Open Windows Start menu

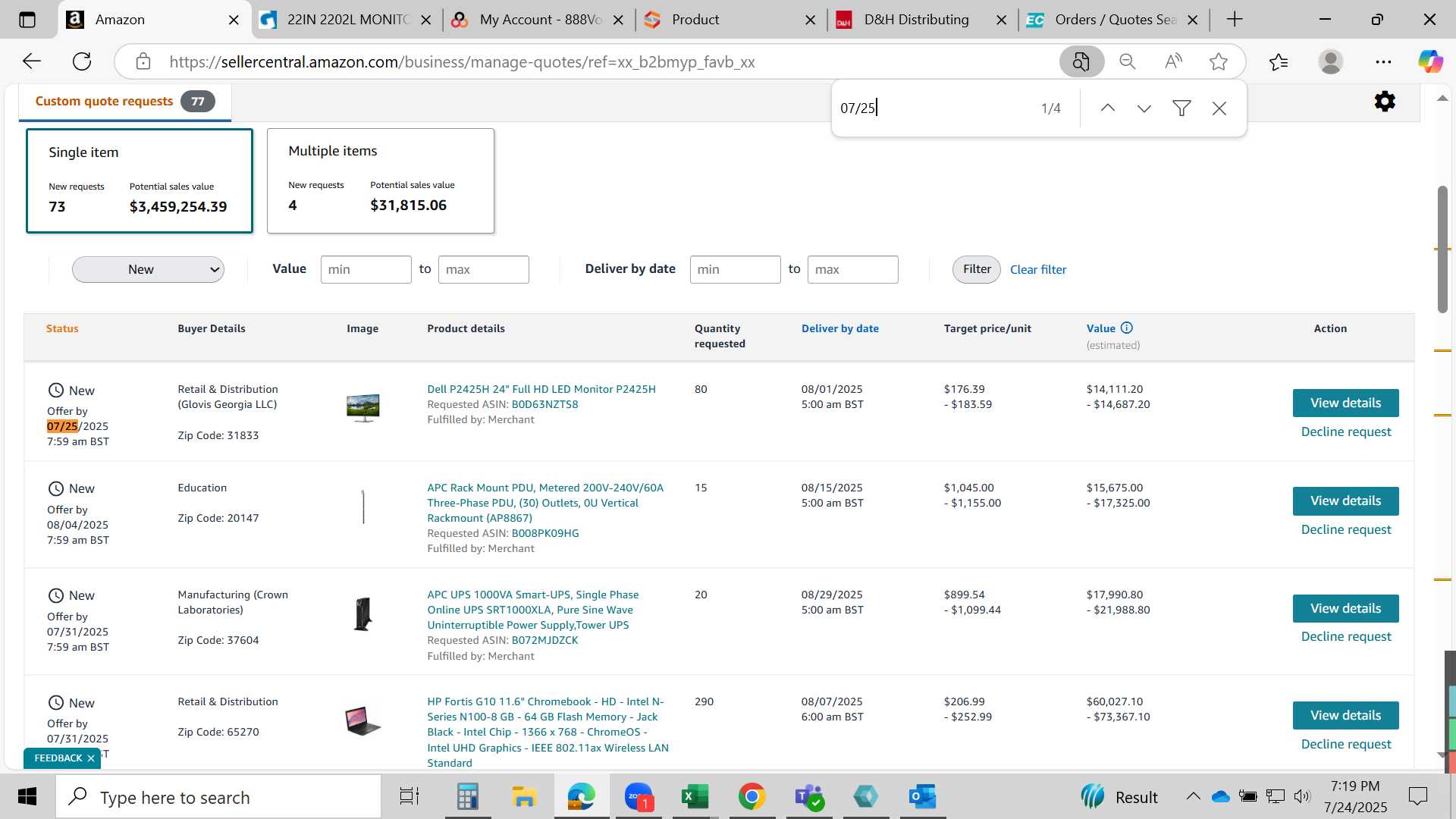27,797
